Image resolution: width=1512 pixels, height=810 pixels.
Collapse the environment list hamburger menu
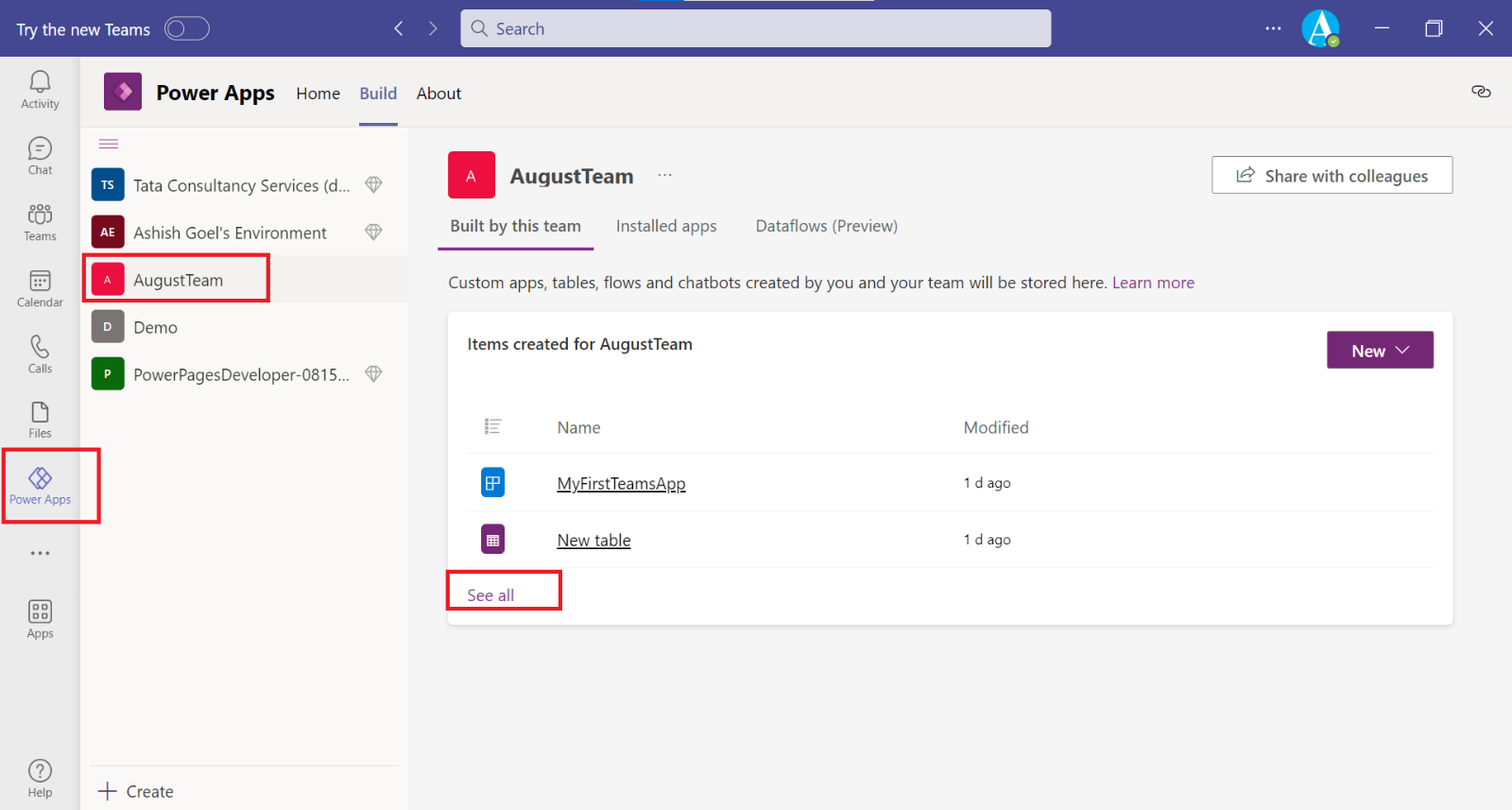tap(109, 144)
